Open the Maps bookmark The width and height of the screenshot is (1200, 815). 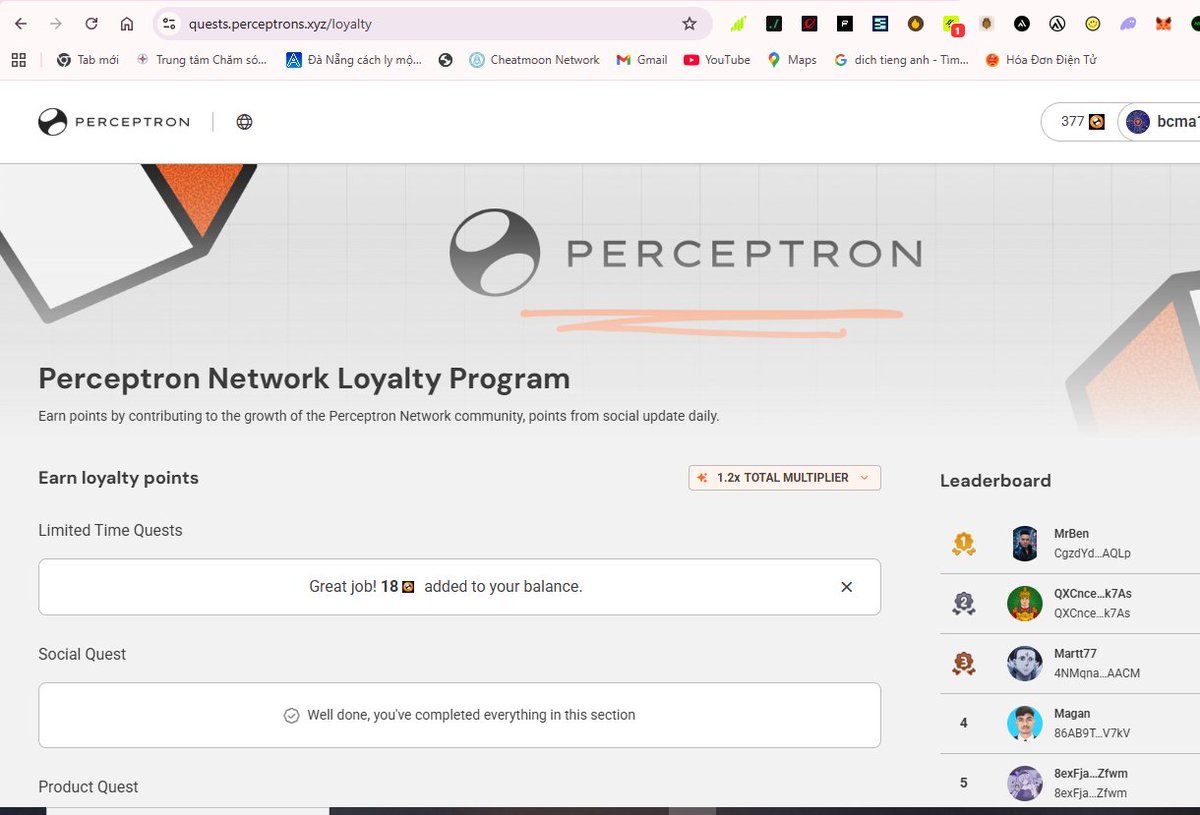[x=791, y=60]
